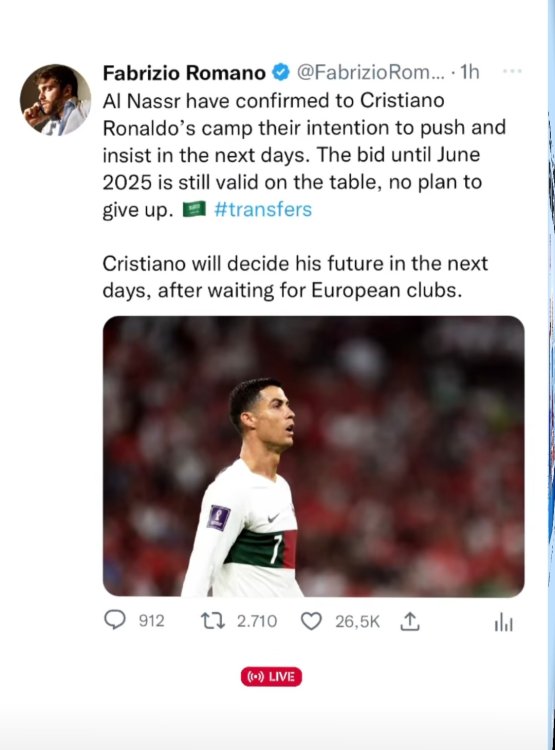Viewport: 555px width, 750px height.
Task: Open the three-dot more options menu
Action: (x=512, y=71)
